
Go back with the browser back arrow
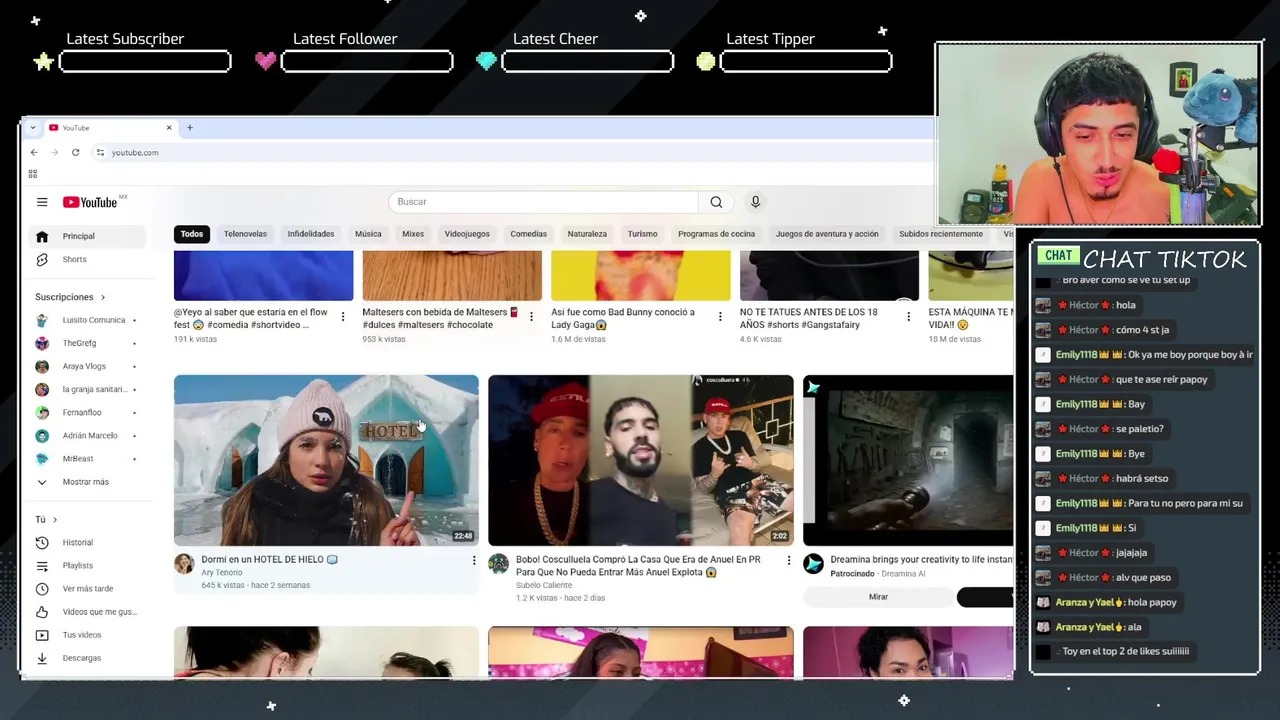(x=34, y=152)
